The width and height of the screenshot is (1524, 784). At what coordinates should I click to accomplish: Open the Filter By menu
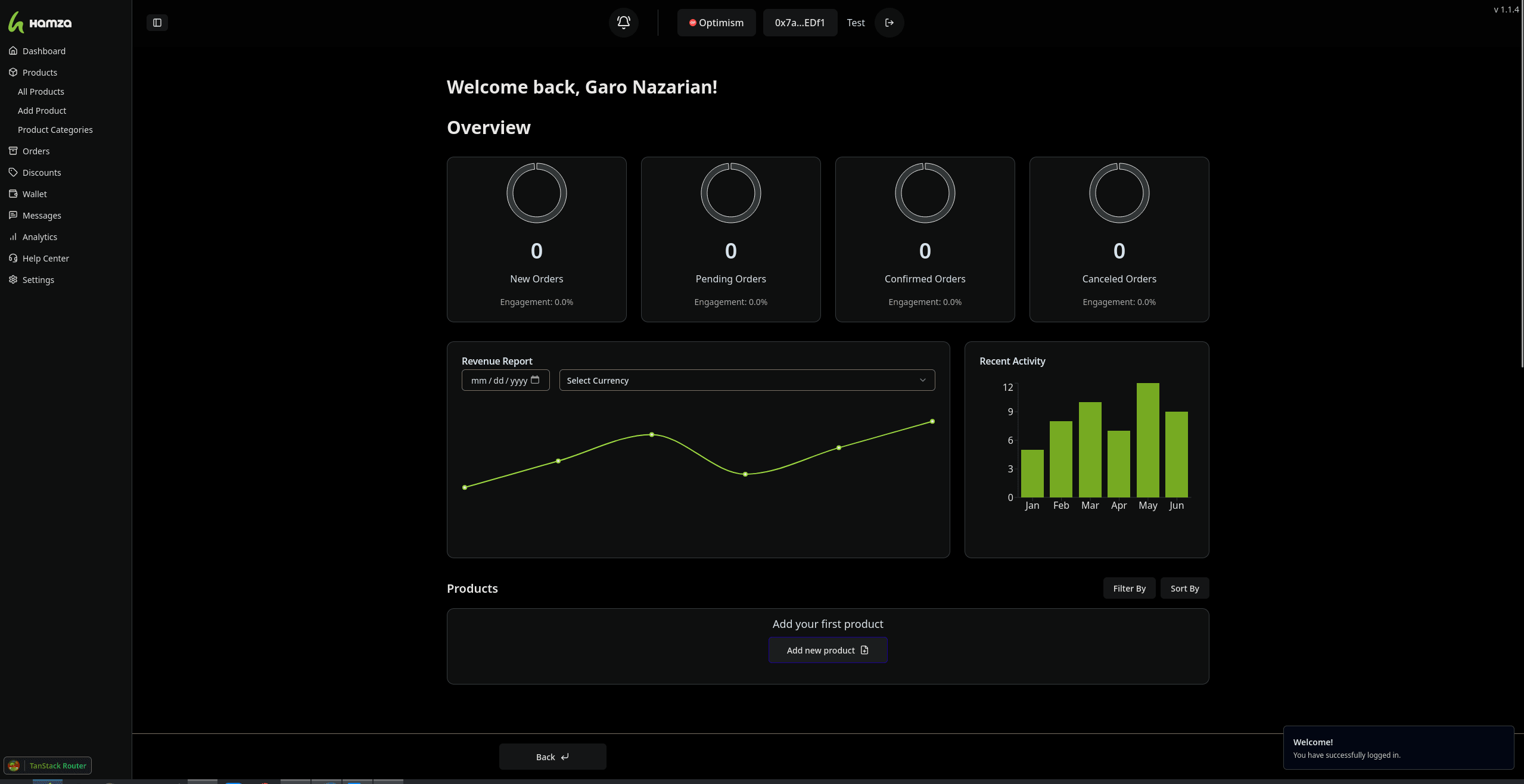(x=1129, y=588)
